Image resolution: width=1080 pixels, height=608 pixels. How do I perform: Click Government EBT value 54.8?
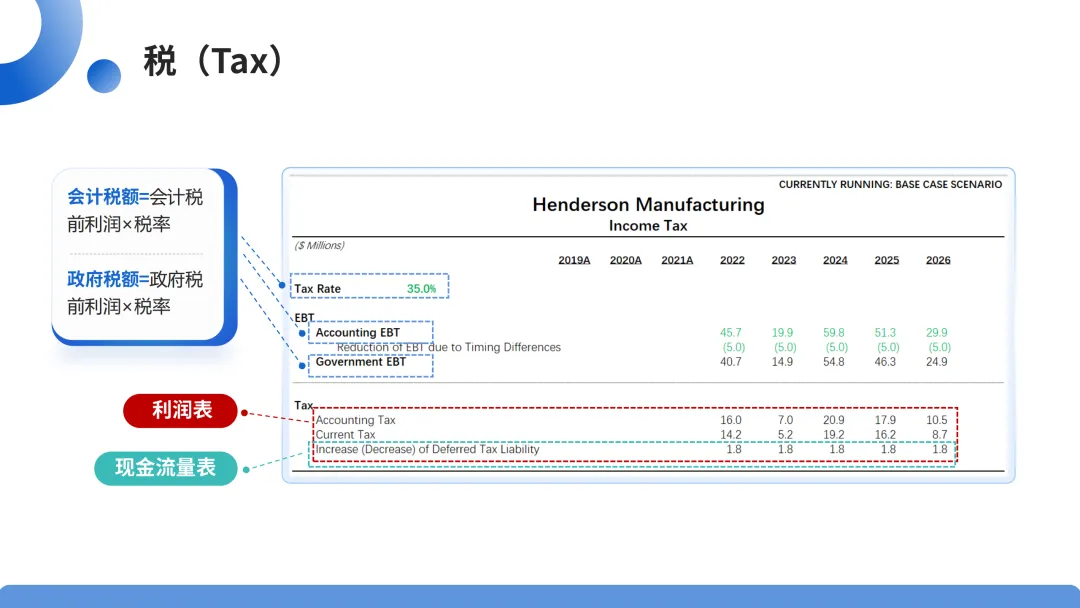(833, 362)
